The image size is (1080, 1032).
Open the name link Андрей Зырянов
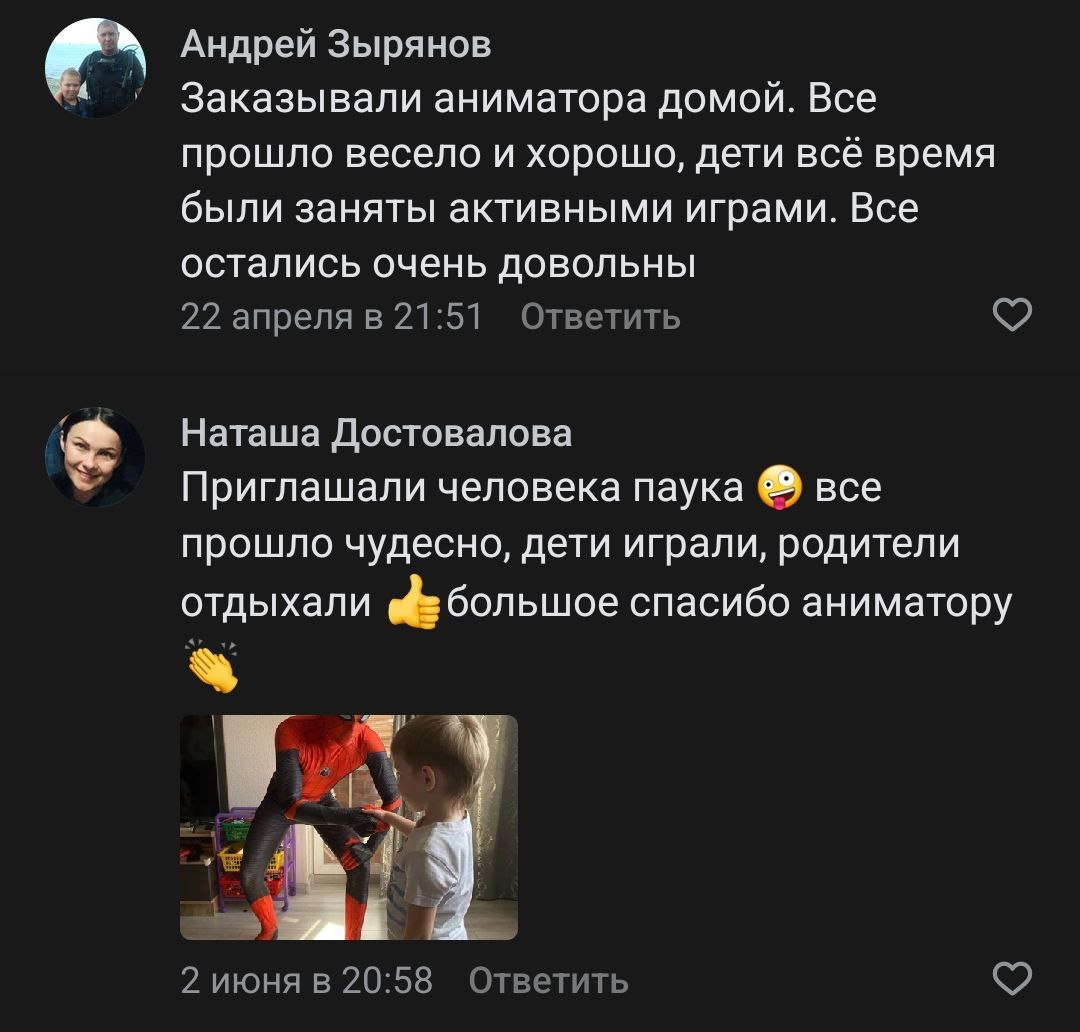click(335, 45)
